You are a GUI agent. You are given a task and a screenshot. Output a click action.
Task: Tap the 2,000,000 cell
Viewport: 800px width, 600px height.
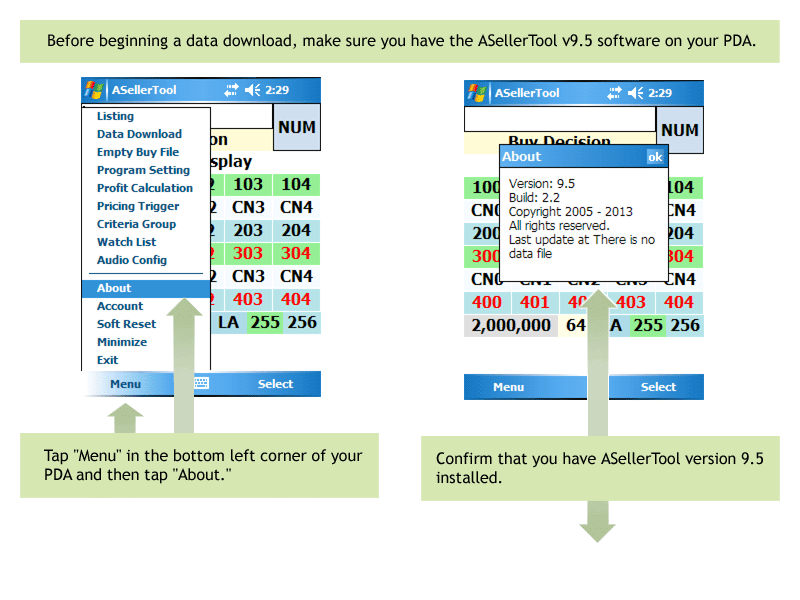511,326
